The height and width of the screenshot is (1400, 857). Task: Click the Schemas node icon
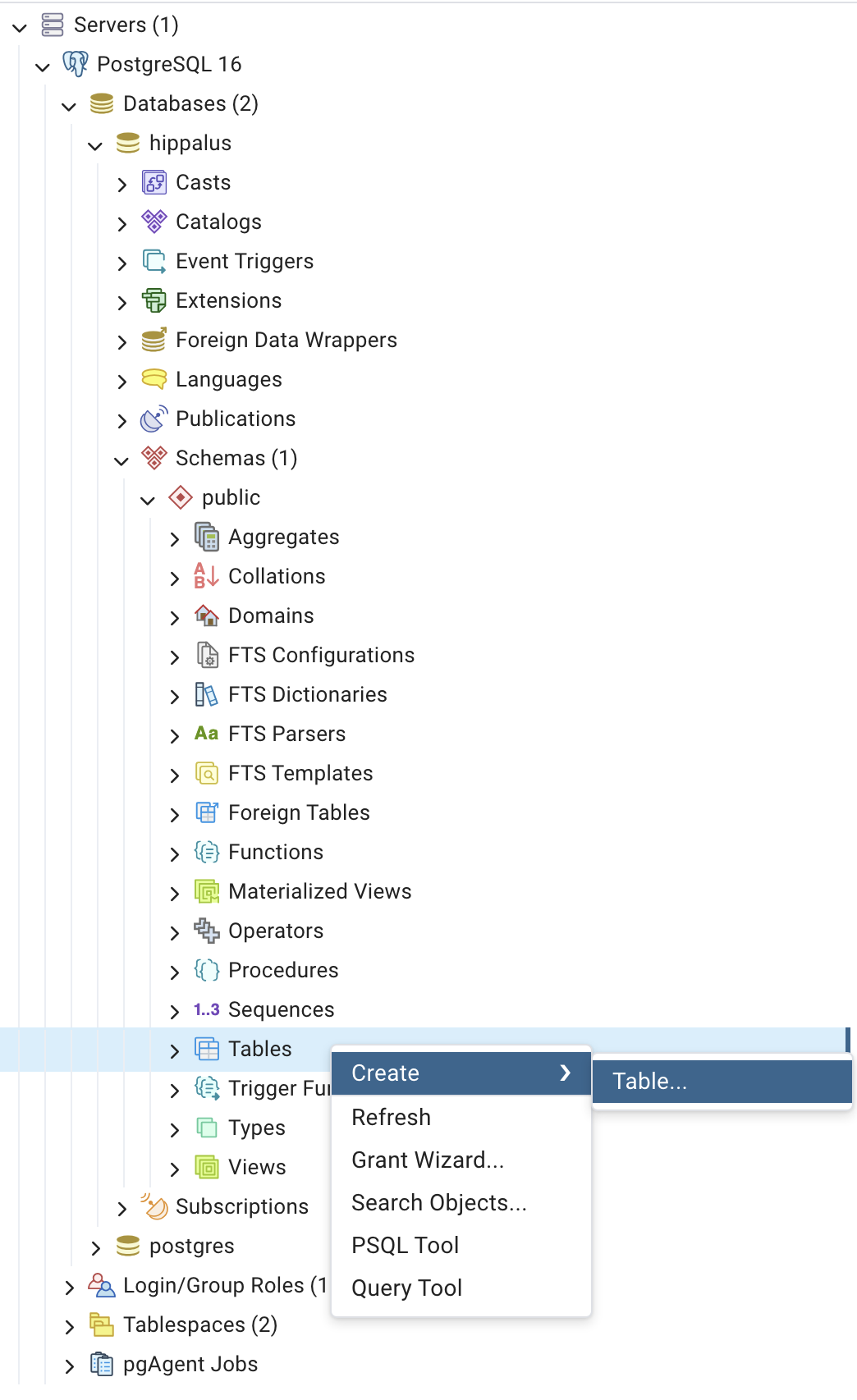tap(154, 458)
